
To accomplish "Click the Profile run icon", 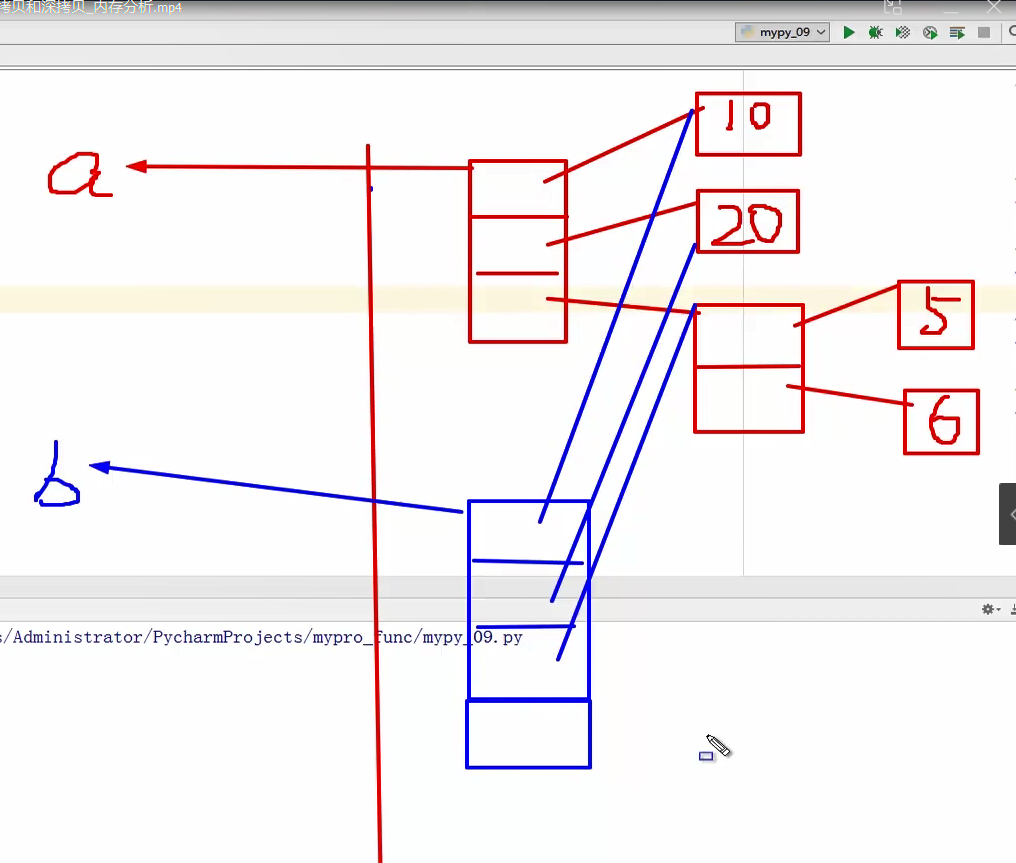I will [930, 32].
